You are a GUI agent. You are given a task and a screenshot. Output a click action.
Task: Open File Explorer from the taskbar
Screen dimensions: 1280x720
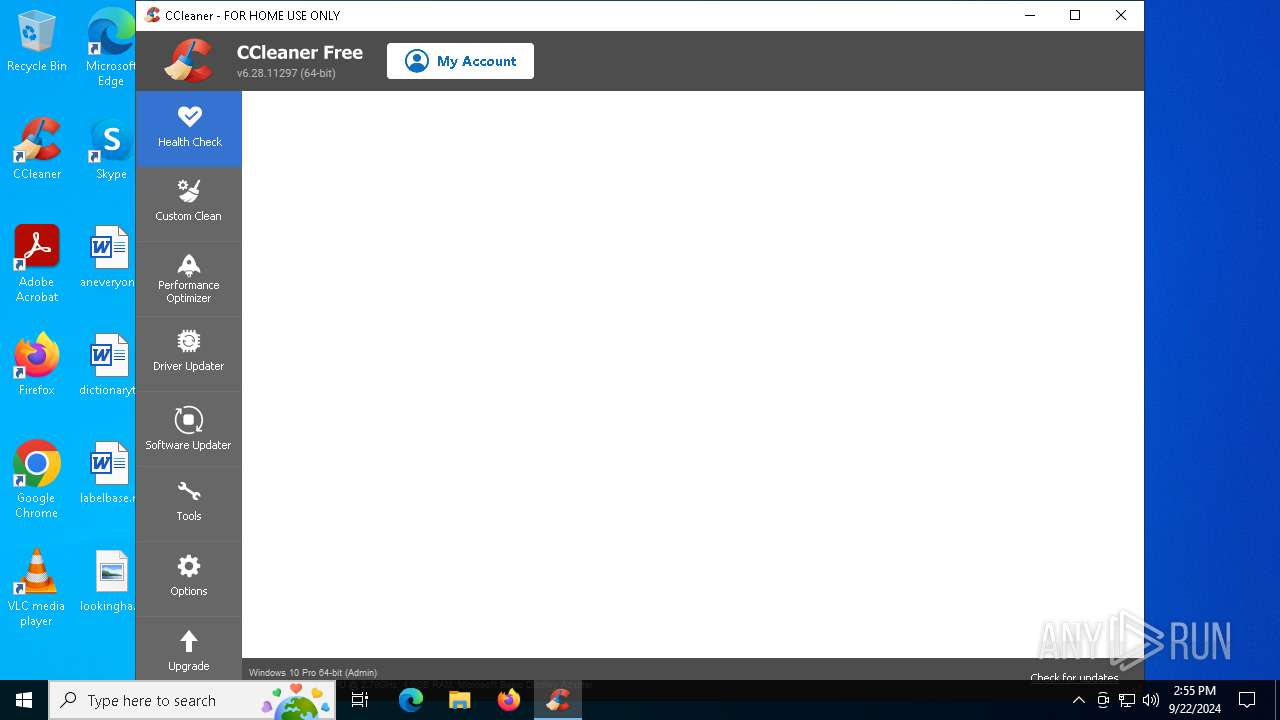pyautogui.click(x=459, y=700)
